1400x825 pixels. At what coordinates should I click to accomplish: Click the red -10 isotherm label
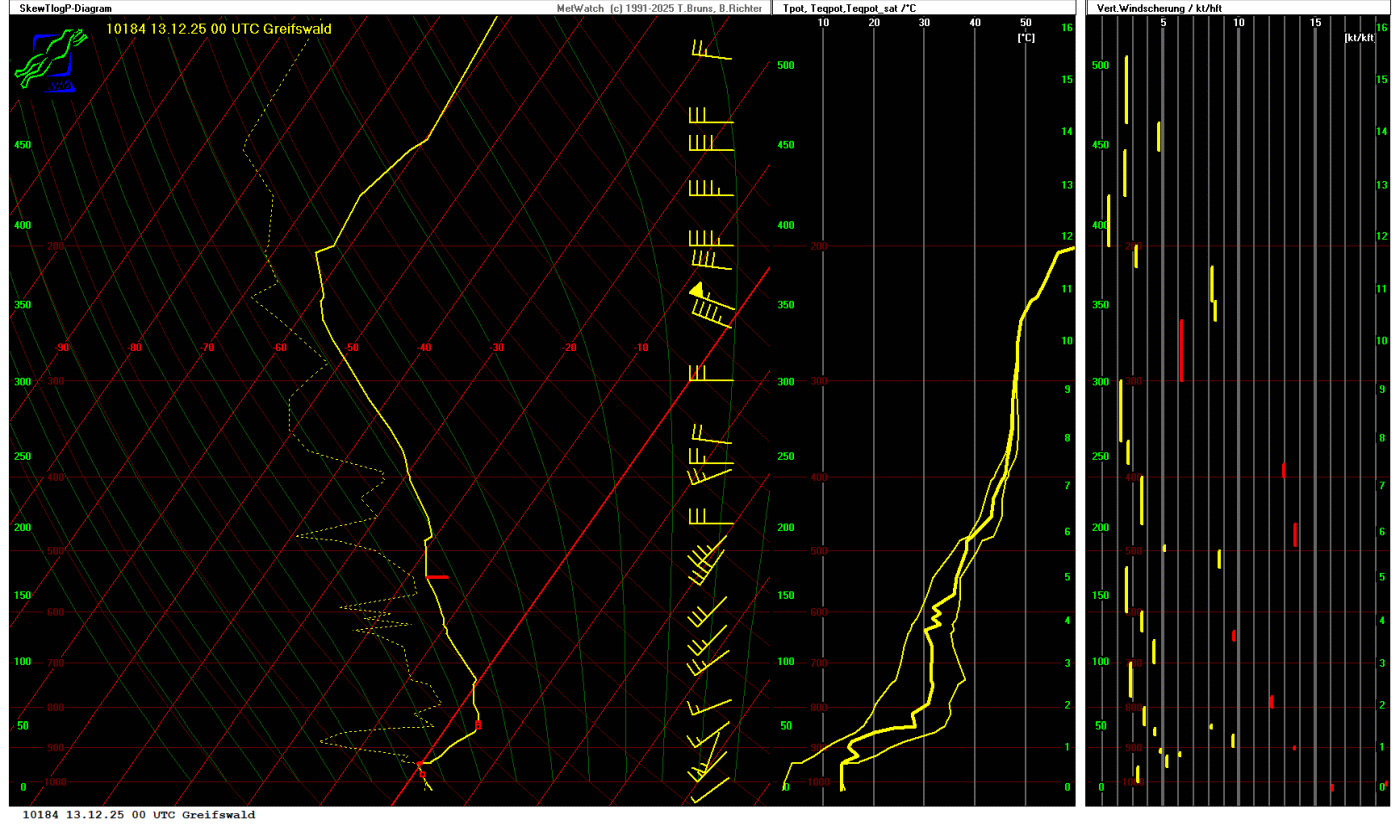tap(641, 348)
